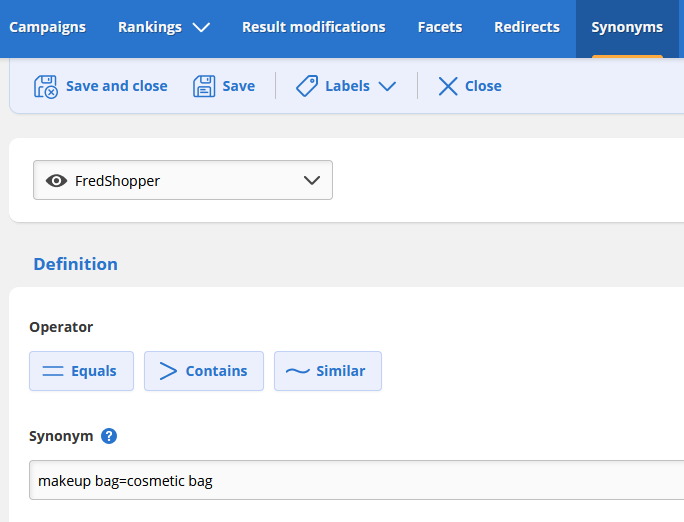Screen dimensions: 684x522
Task: Click the Synonym help question mark icon
Action: (109, 436)
